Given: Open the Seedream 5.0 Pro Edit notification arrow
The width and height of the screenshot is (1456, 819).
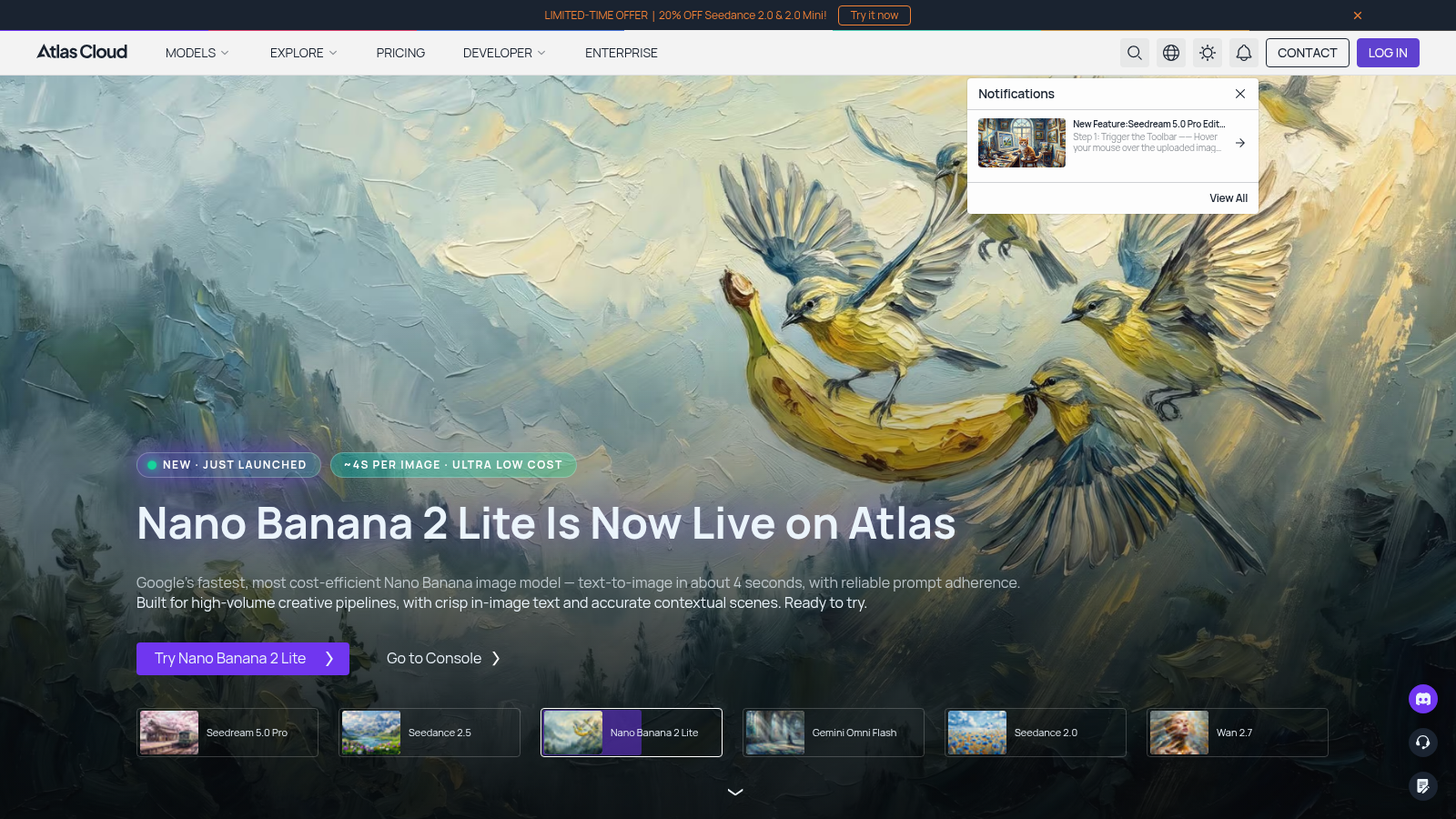Looking at the screenshot, I should click(x=1240, y=143).
